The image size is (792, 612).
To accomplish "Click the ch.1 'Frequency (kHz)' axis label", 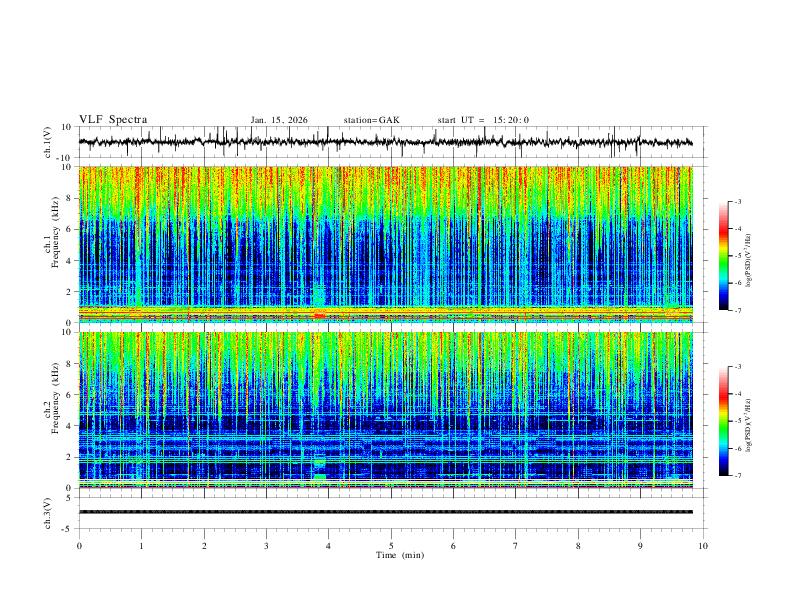I will 55,232.
